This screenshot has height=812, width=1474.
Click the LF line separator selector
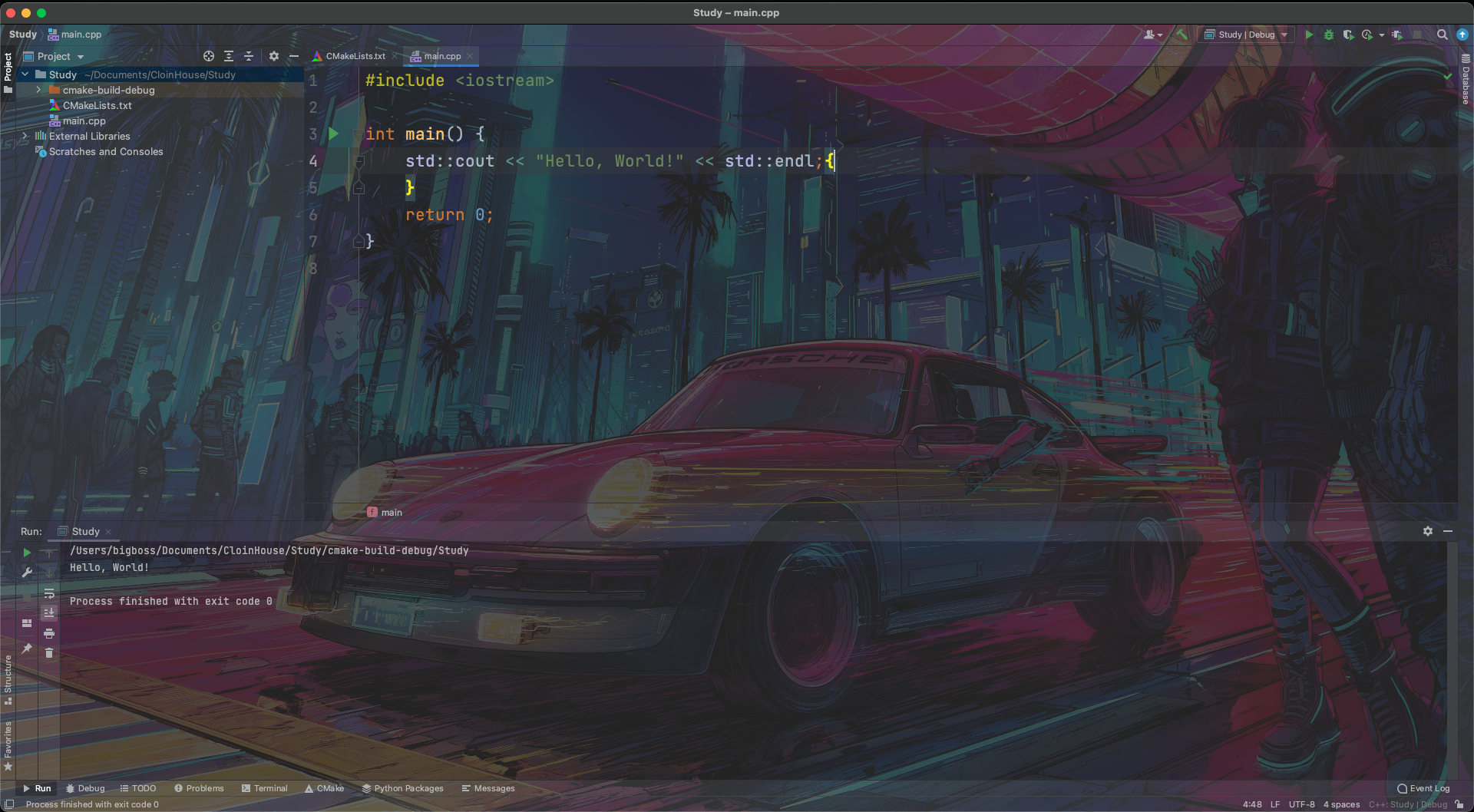1275,804
